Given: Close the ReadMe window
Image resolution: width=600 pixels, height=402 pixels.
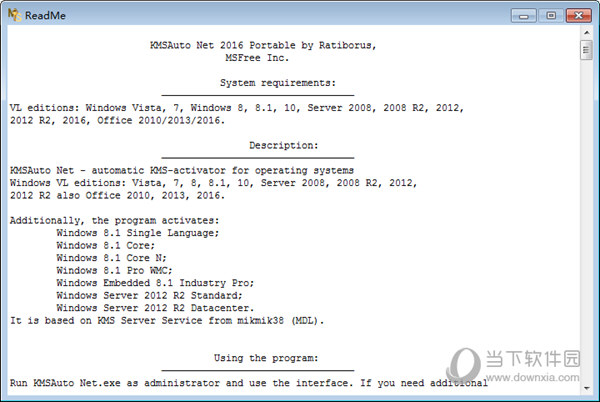Looking at the screenshot, I should 579,16.
